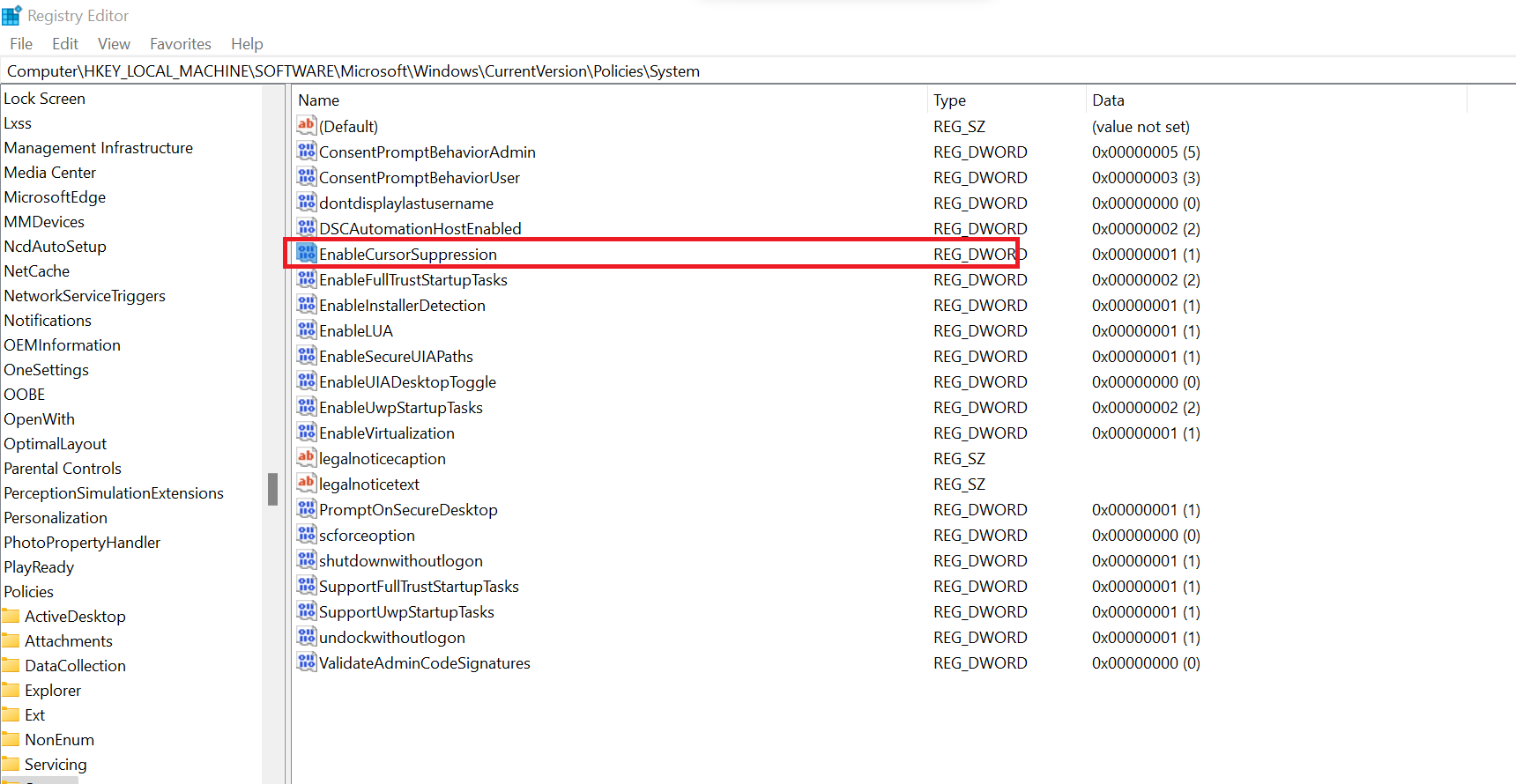This screenshot has height=784, width=1516.
Task: Select the DataCollection subkey
Action: pos(75,666)
